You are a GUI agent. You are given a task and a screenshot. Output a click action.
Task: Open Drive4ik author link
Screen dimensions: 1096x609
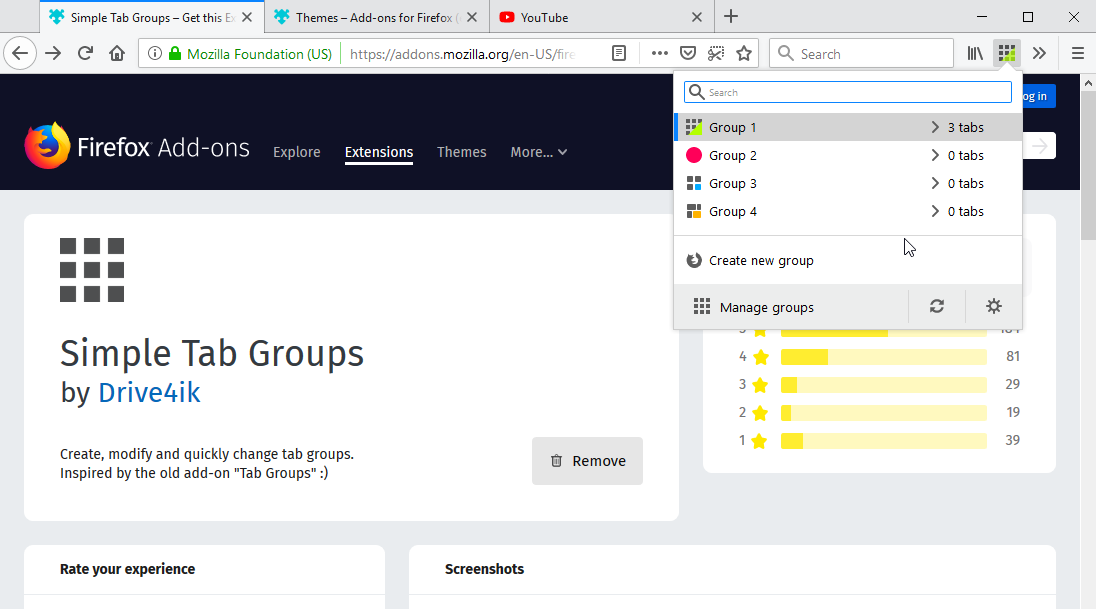point(149,393)
